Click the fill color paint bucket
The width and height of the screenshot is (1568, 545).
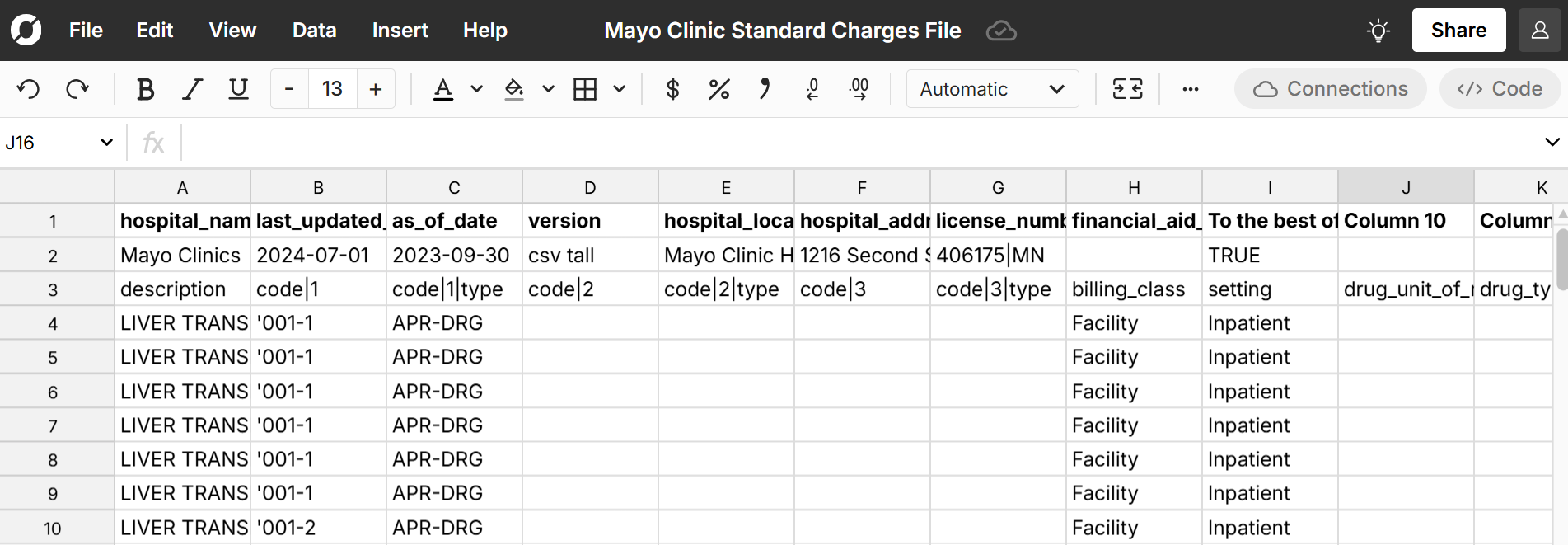point(514,89)
